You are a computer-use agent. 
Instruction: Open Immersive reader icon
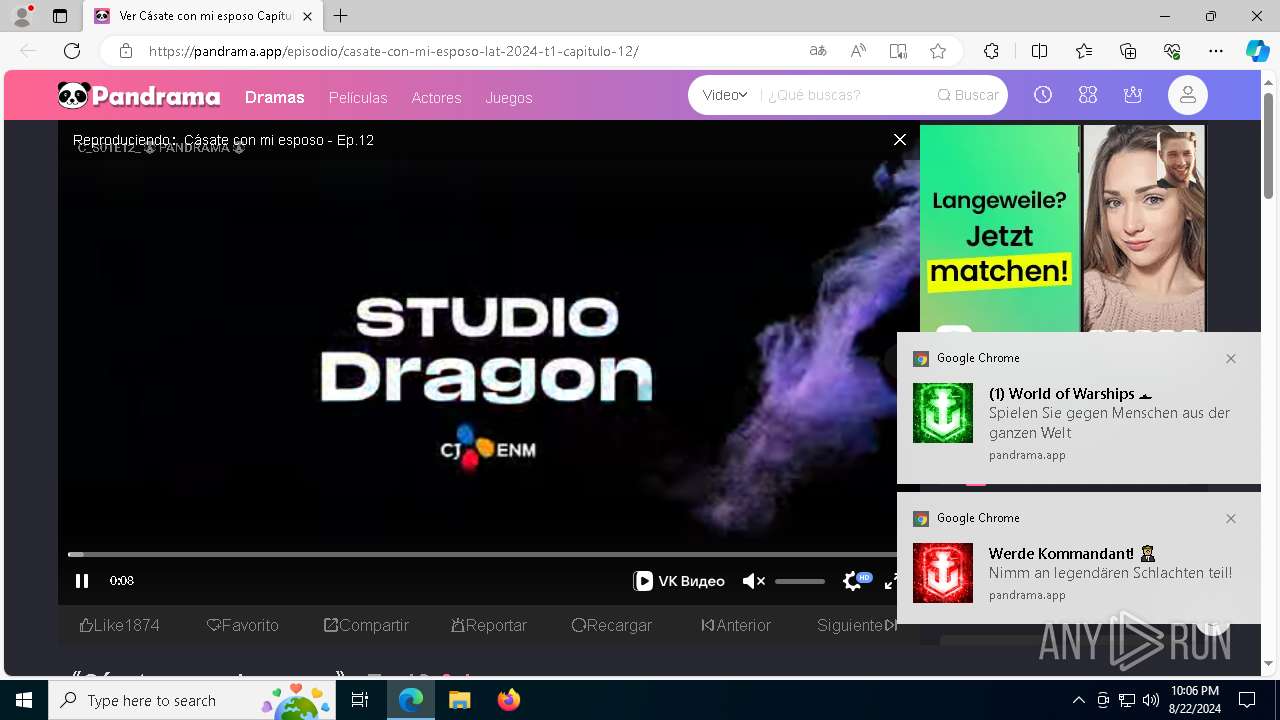pos(898,51)
